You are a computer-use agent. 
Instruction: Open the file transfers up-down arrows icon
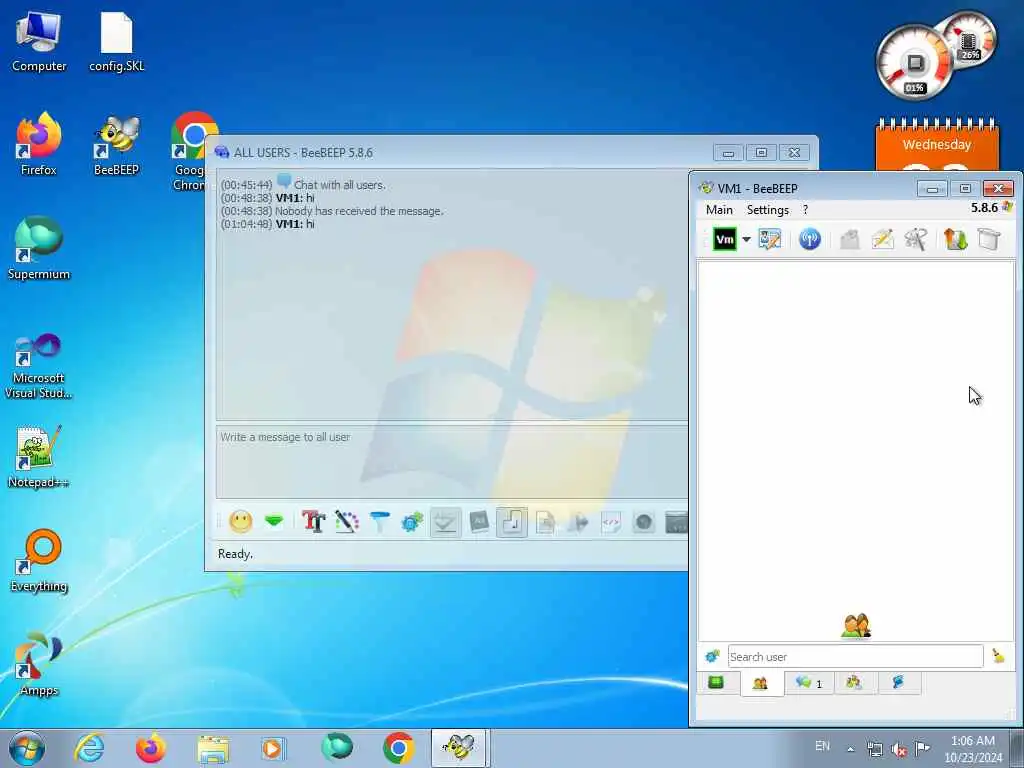click(x=955, y=239)
